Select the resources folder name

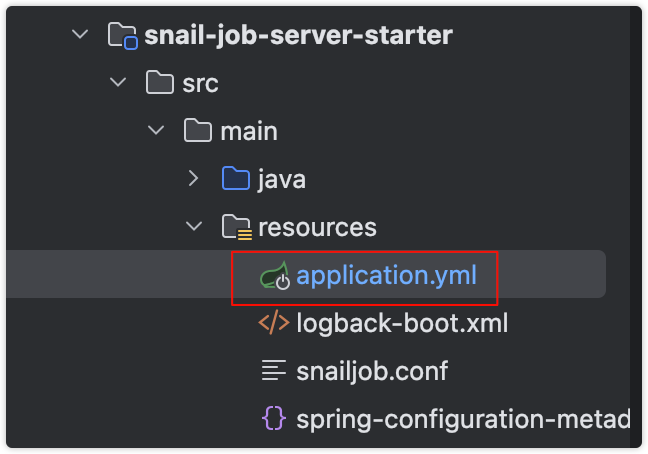(317, 228)
